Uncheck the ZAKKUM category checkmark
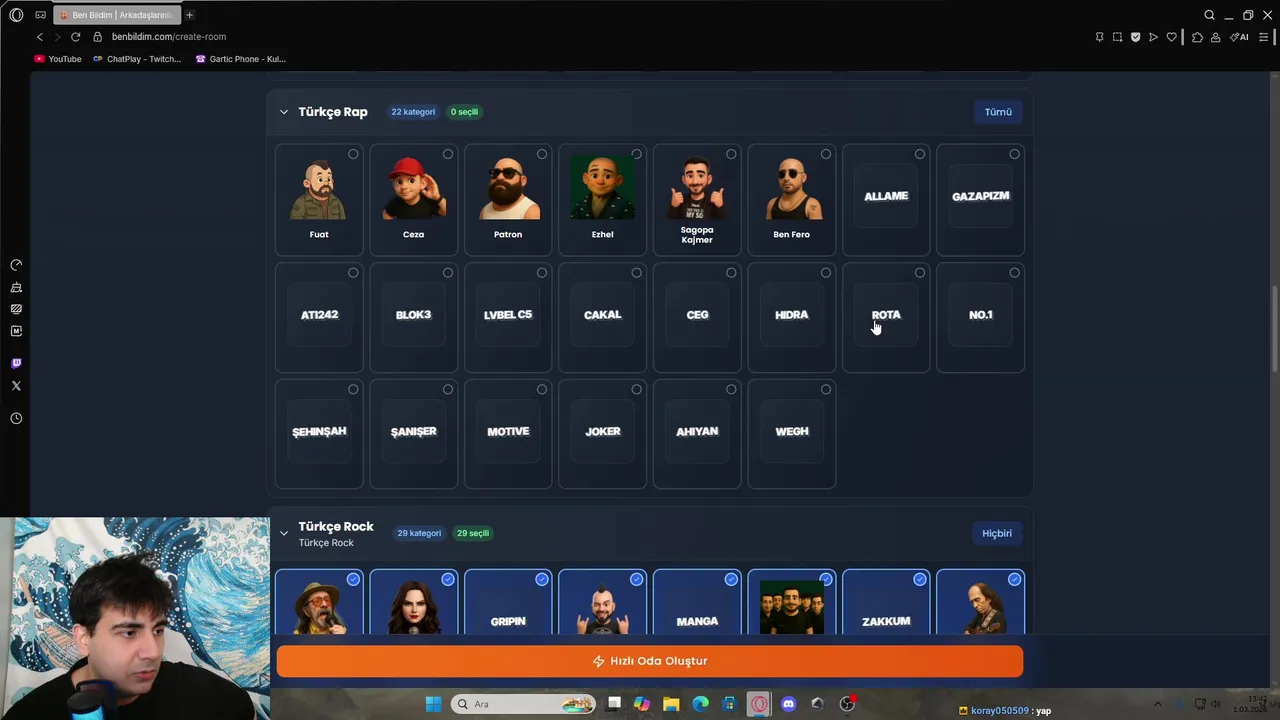 920,579
